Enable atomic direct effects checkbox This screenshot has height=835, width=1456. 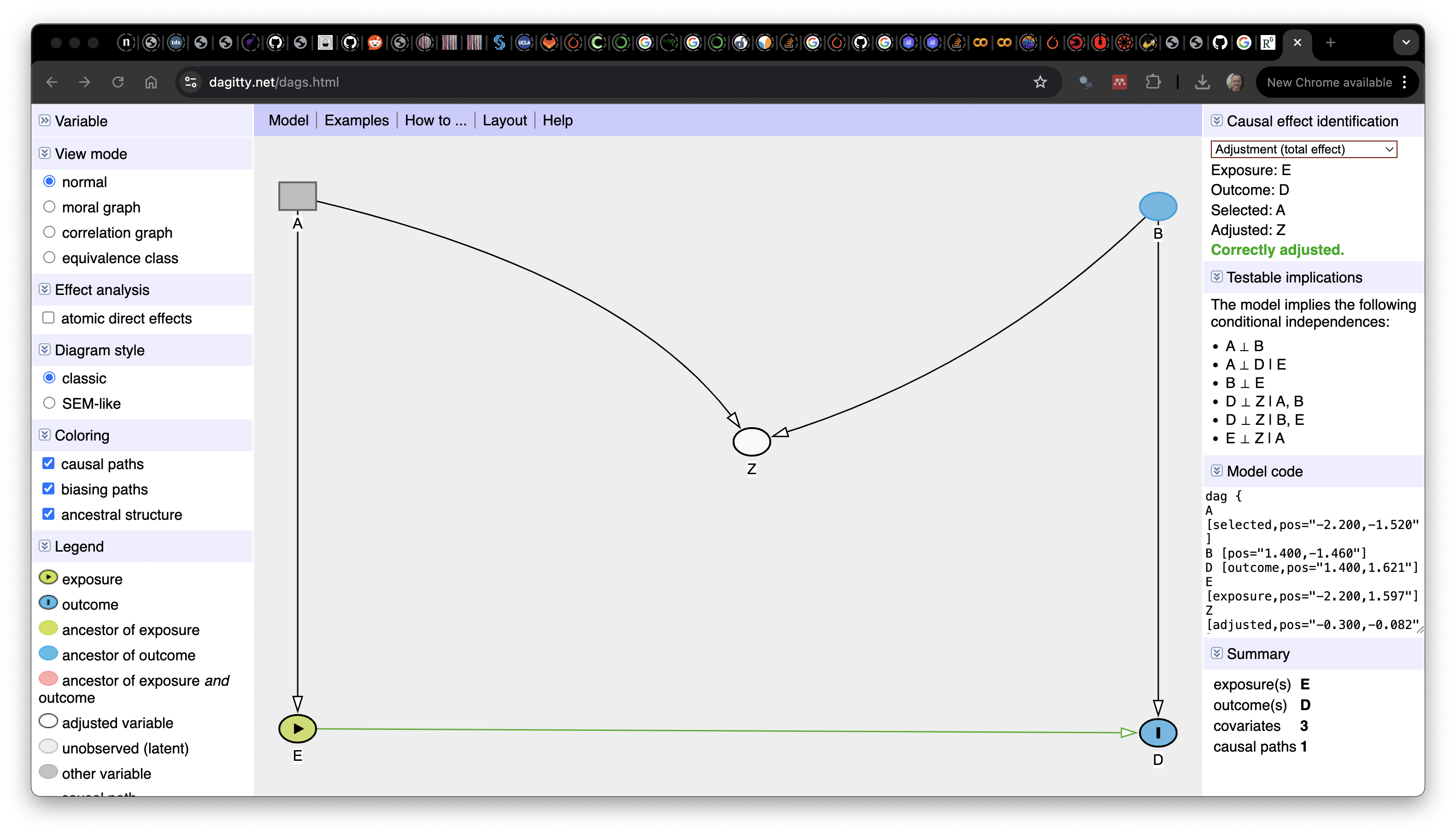click(49, 318)
